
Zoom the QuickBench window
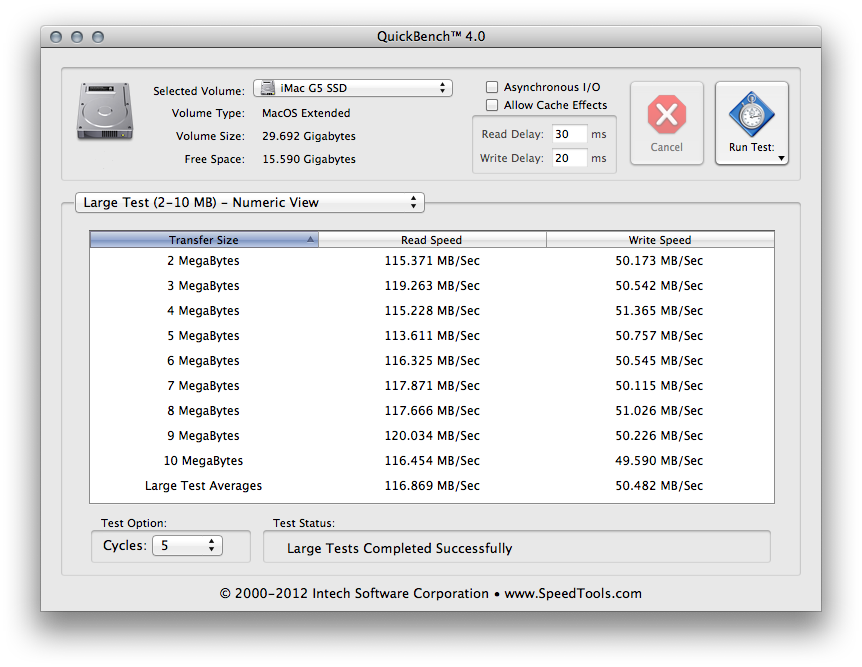(98, 37)
